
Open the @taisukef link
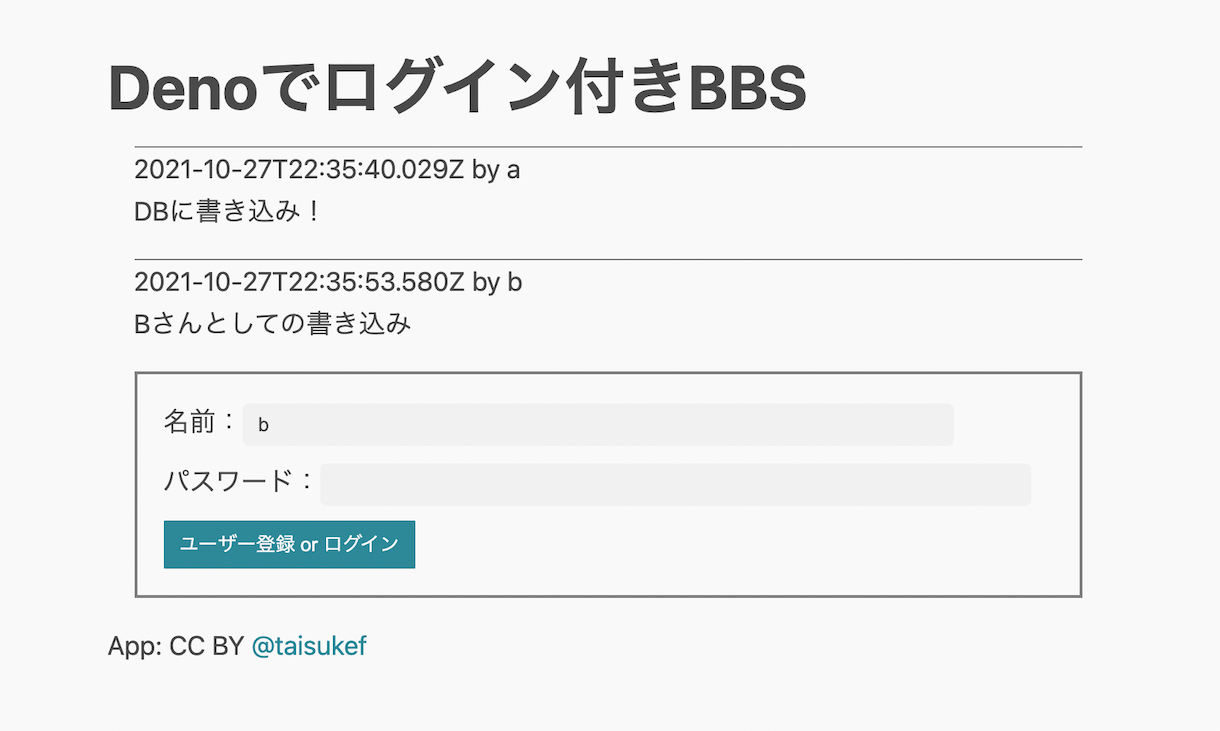309,646
